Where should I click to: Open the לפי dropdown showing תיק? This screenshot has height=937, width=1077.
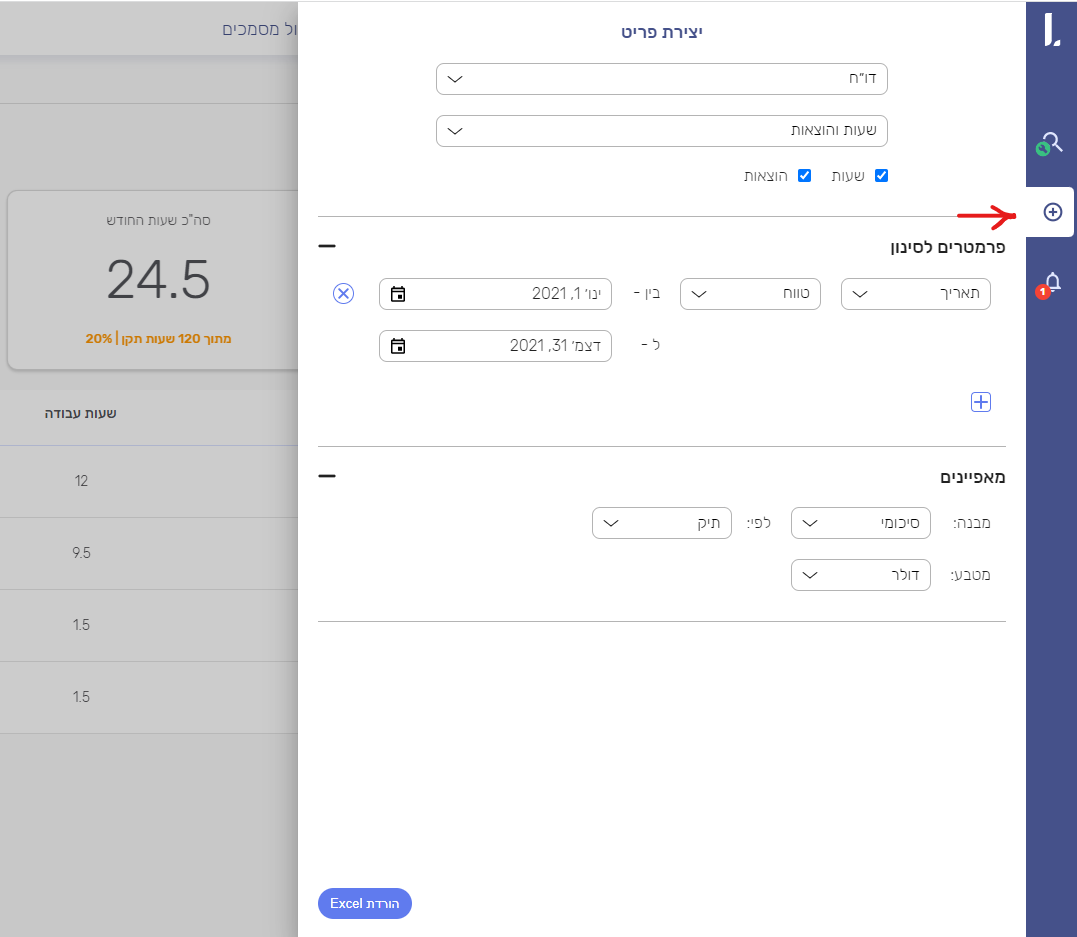point(661,523)
